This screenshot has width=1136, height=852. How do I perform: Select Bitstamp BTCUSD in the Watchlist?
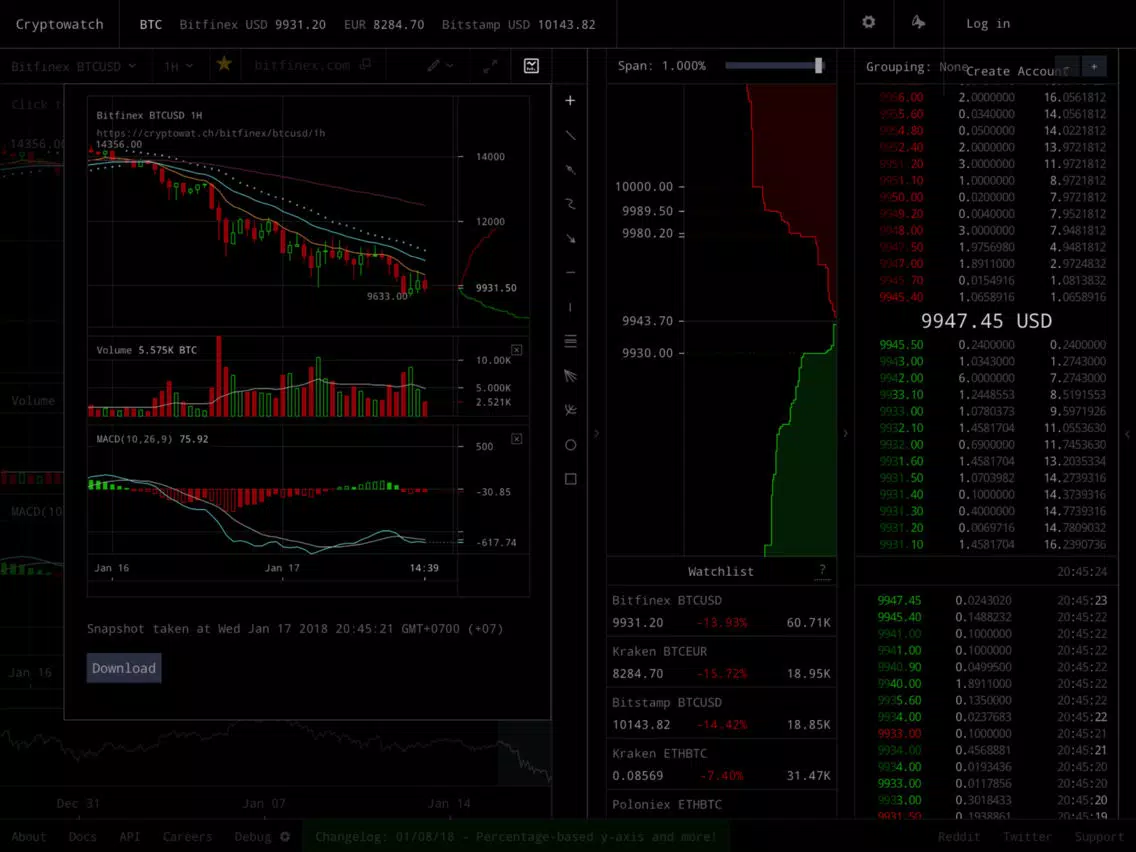point(722,713)
